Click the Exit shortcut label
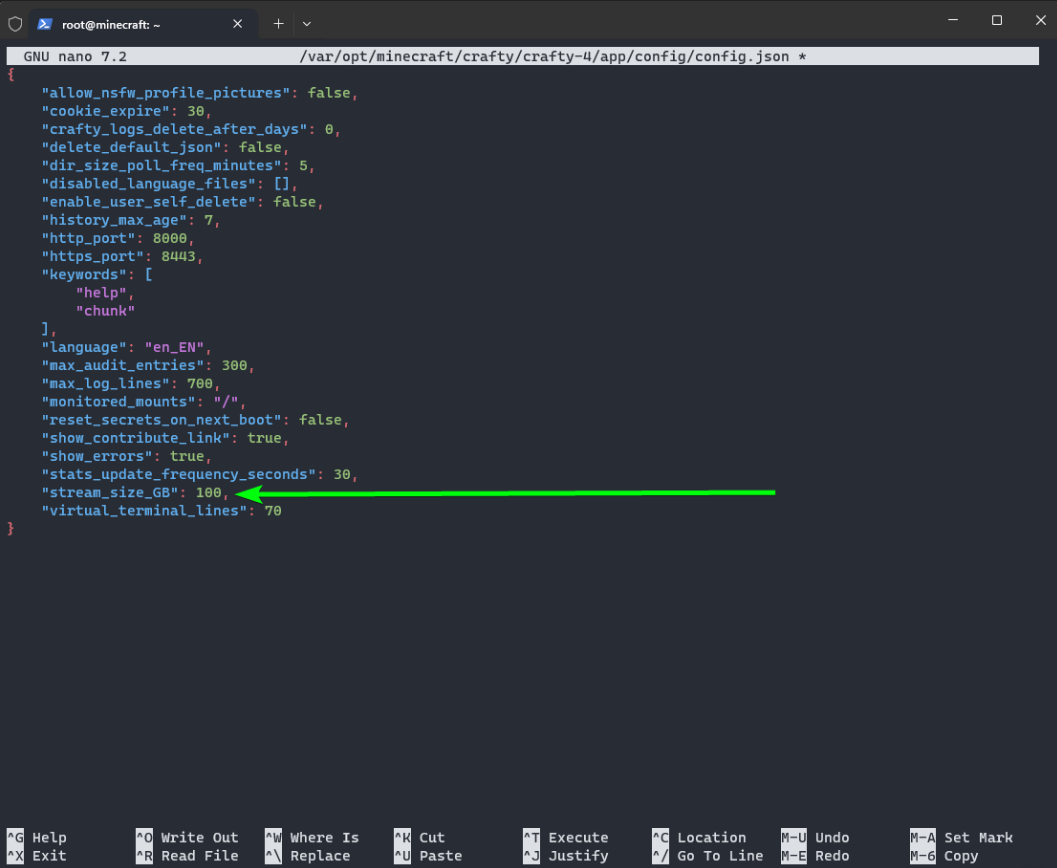 49,856
